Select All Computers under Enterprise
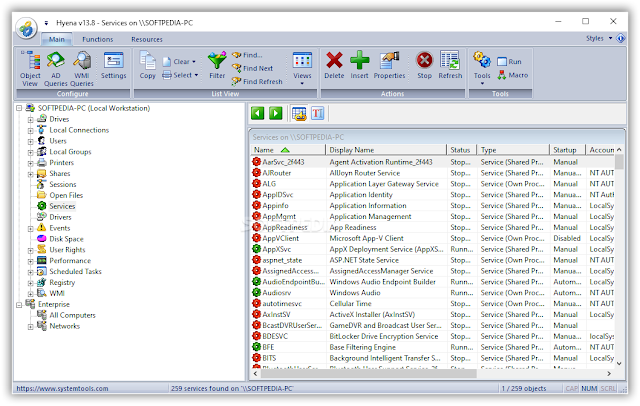 pyautogui.click(x=72, y=315)
